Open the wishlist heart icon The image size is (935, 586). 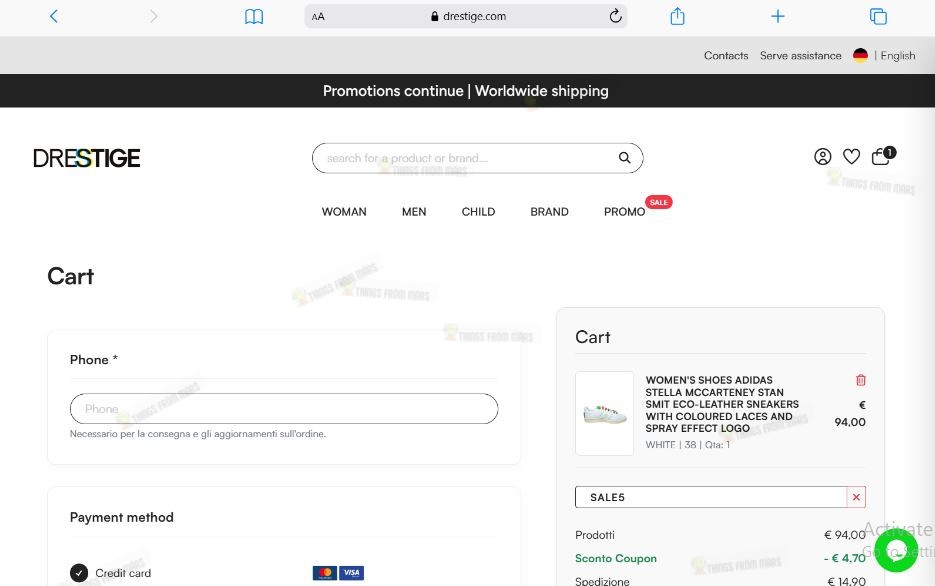coord(851,157)
